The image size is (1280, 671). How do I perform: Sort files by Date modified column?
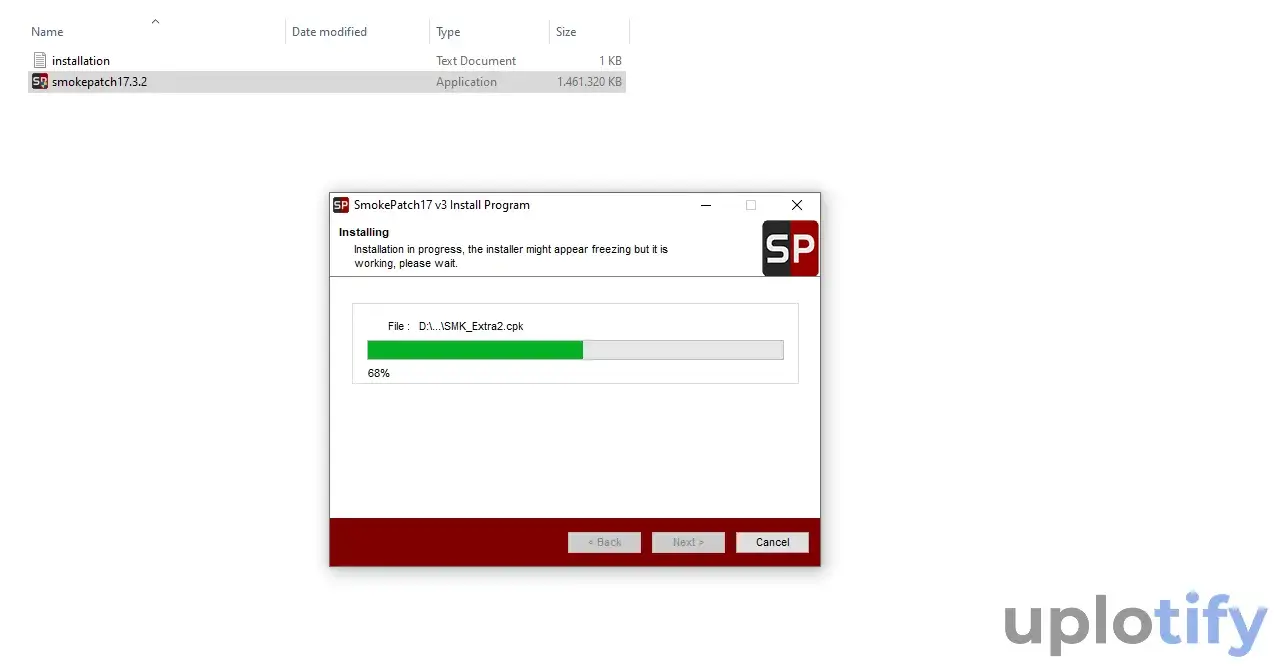pos(329,32)
